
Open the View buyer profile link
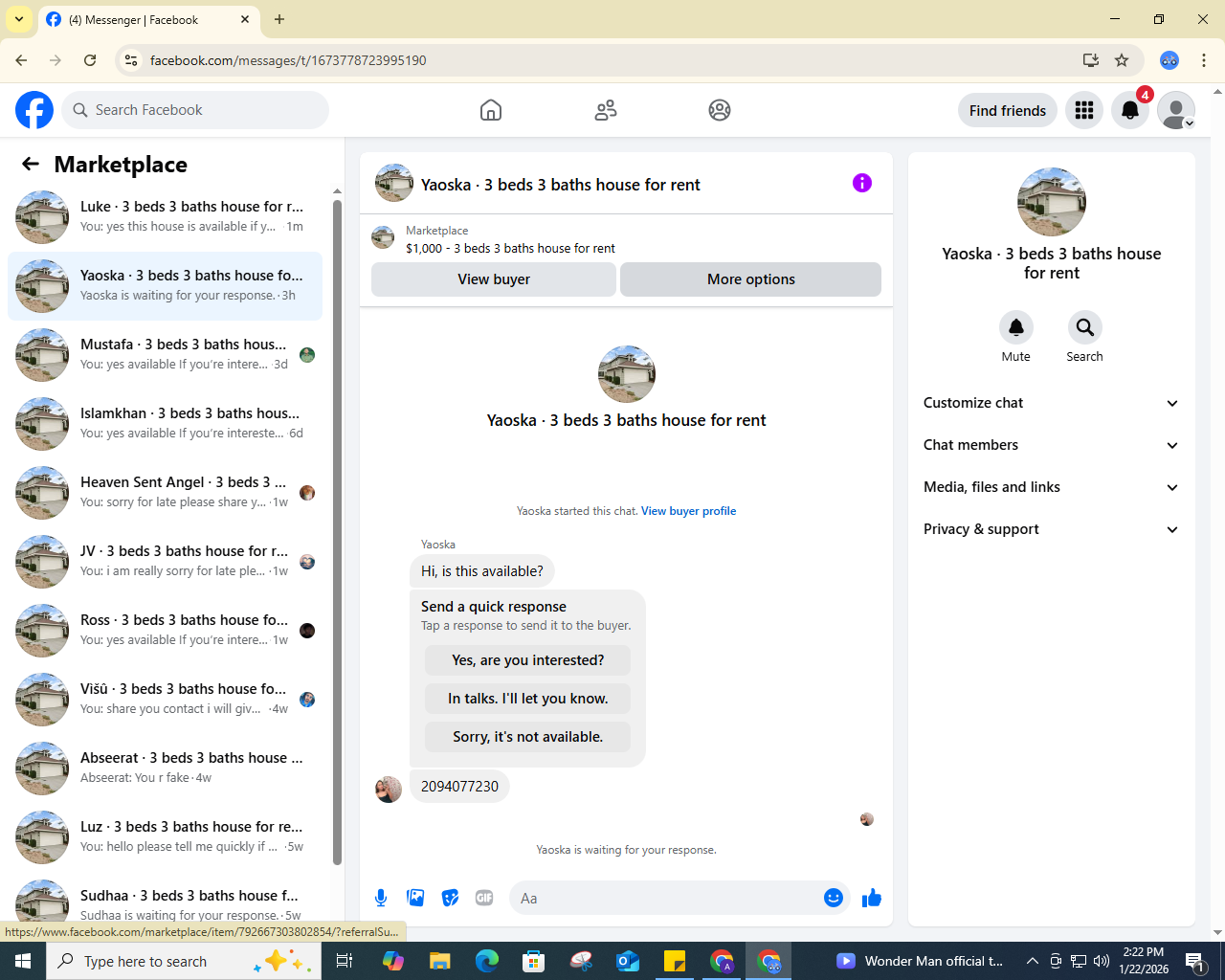[688, 511]
